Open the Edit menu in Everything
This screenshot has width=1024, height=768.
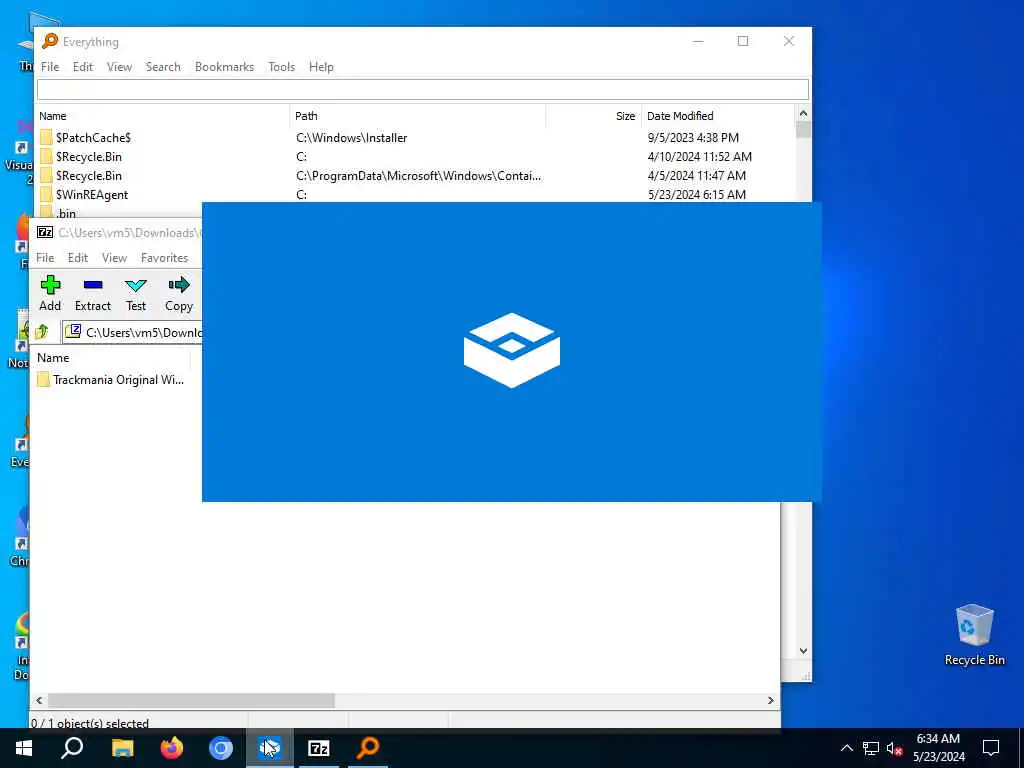[83, 67]
